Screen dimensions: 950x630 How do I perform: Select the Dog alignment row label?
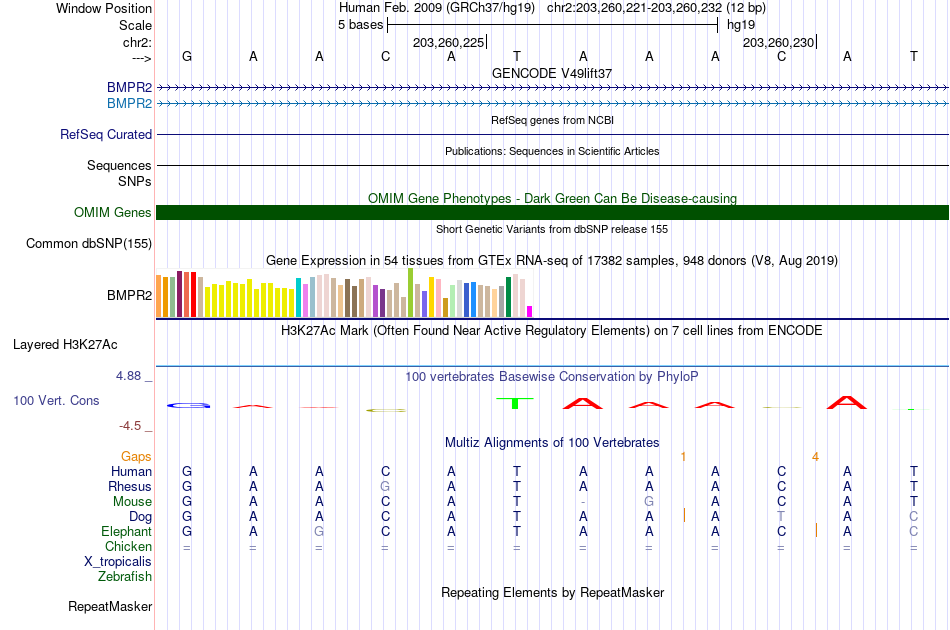point(140,517)
